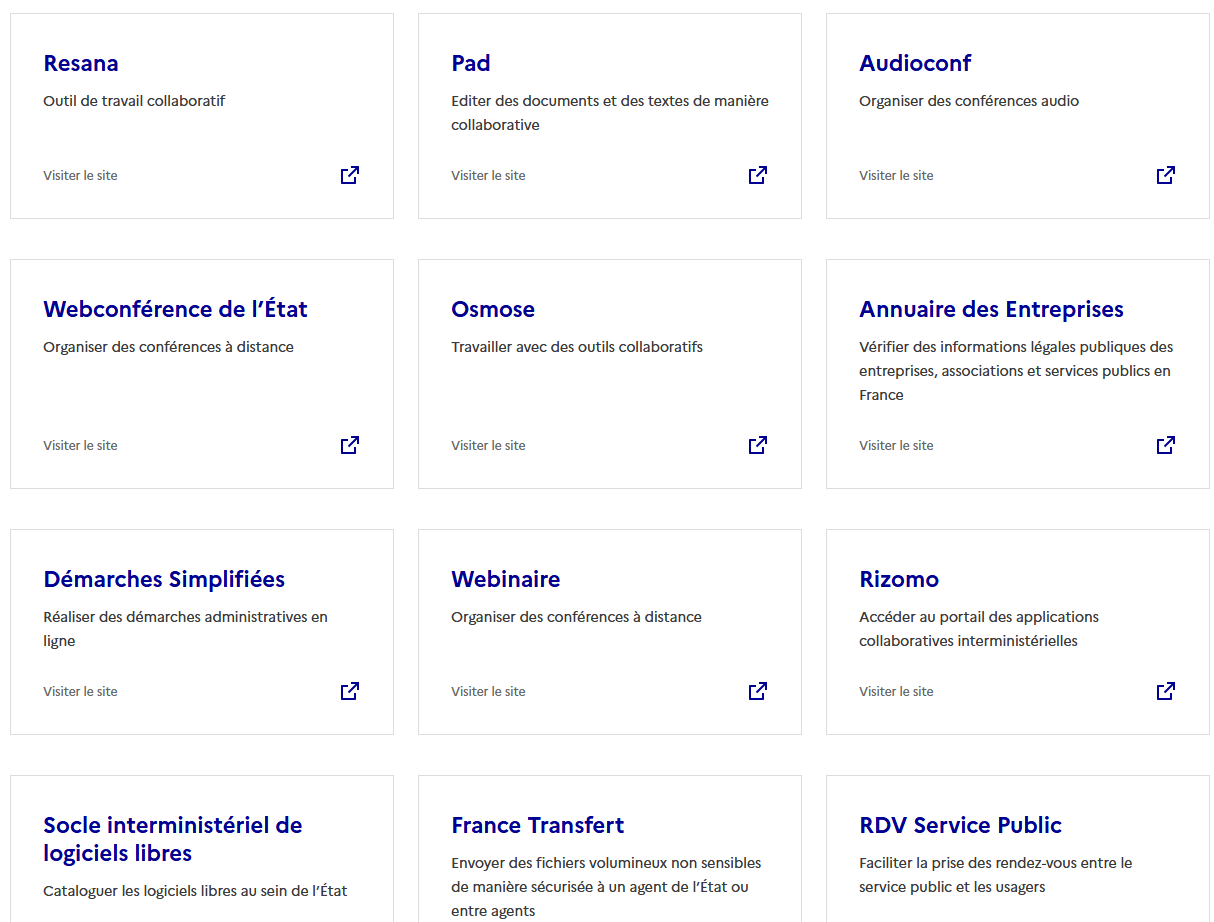Click 'Visiter le site' under Webinaire

[x=488, y=691]
